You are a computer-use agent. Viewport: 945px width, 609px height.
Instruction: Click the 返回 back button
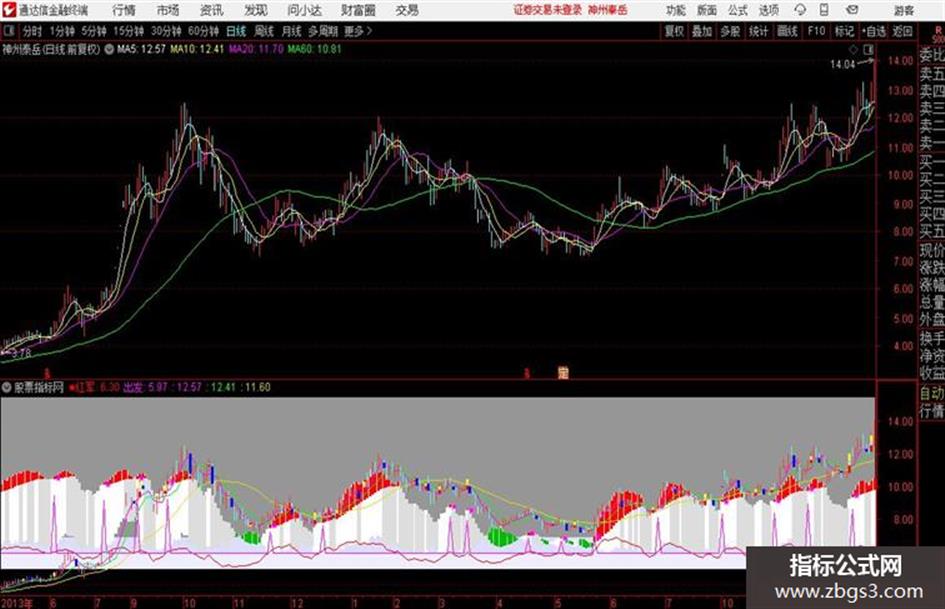coord(902,31)
